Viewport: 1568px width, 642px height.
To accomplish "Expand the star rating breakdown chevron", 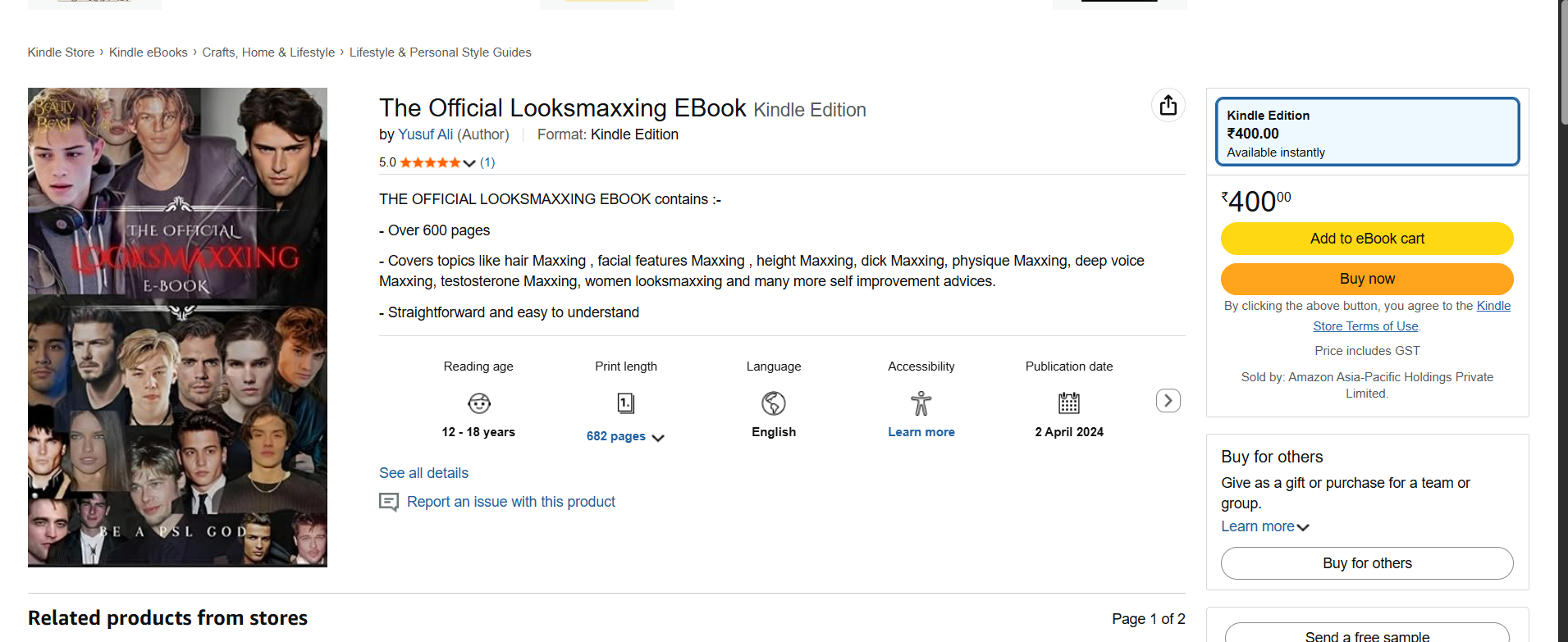I will [x=469, y=163].
